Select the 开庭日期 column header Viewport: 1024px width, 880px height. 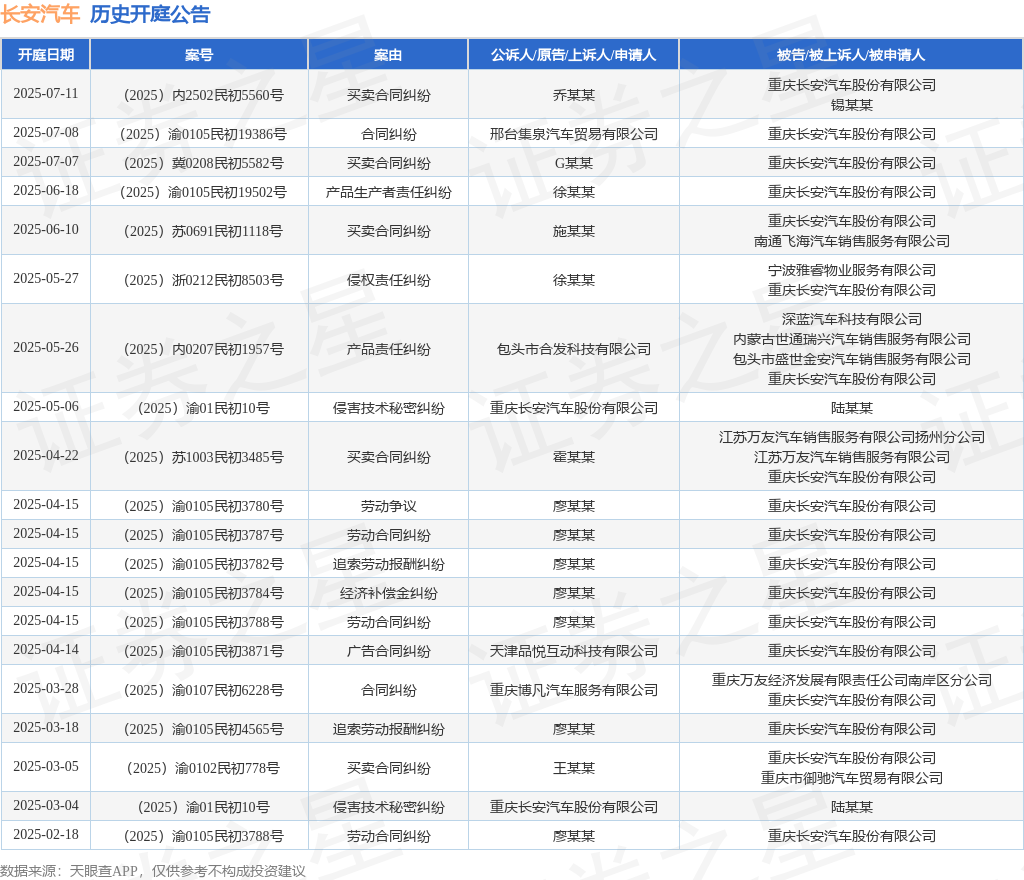click(x=46, y=55)
